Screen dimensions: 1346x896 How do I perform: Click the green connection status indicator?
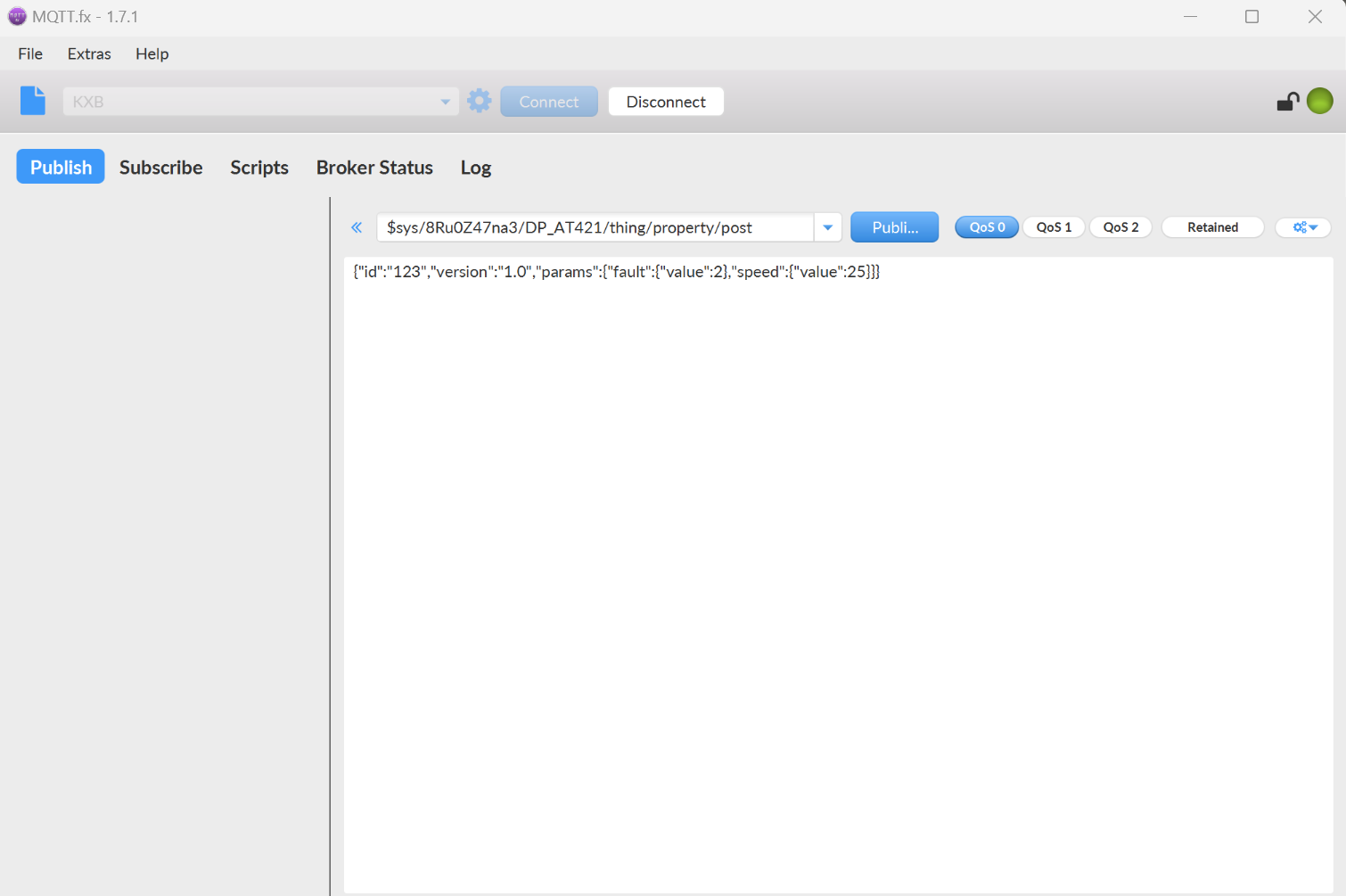[1320, 101]
